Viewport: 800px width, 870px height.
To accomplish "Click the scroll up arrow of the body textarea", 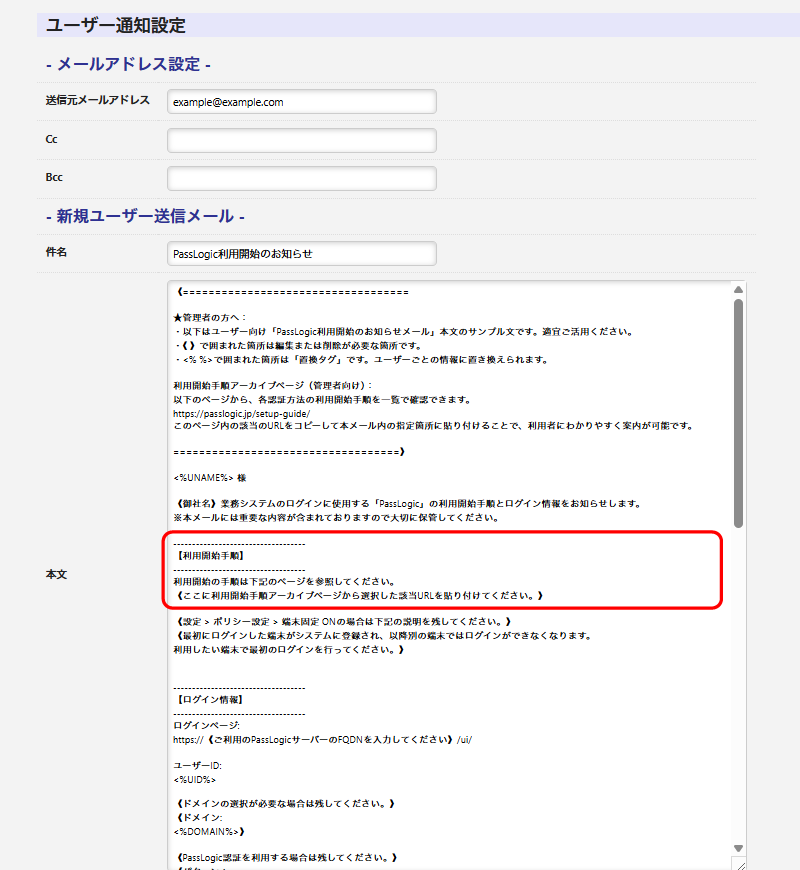I will [x=739, y=290].
